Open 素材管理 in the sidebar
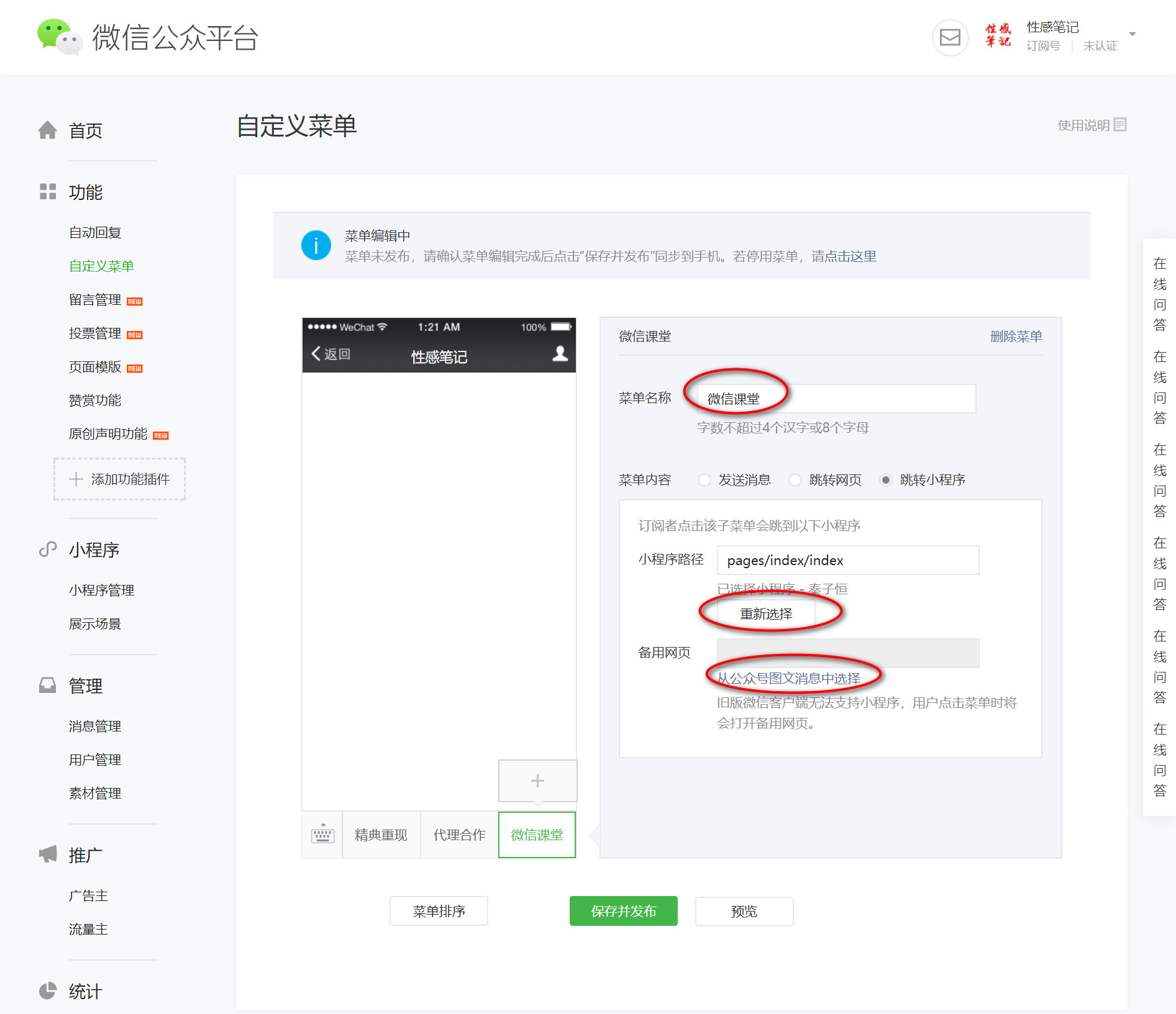1176x1014 pixels. coord(95,794)
